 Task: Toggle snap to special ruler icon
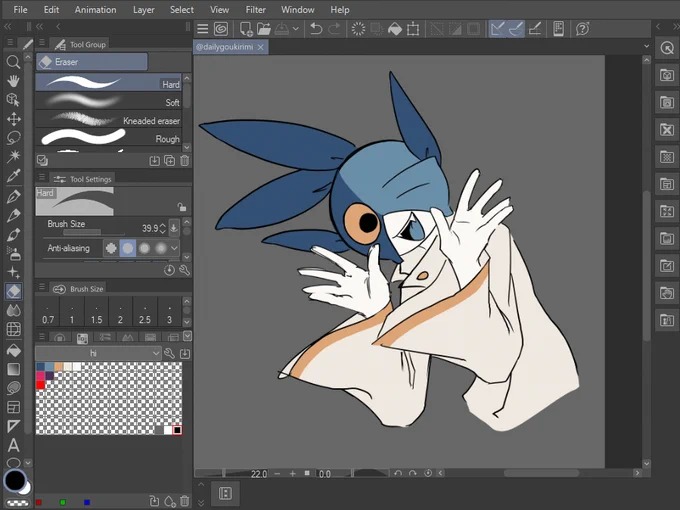pos(516,29)
